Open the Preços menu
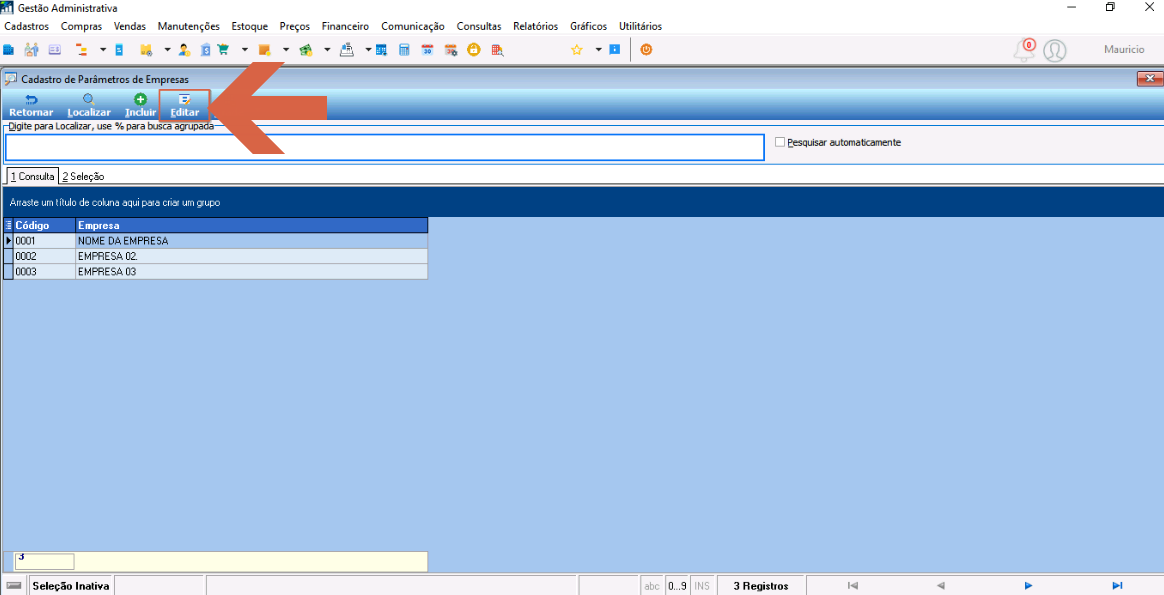 pos(295,26)
